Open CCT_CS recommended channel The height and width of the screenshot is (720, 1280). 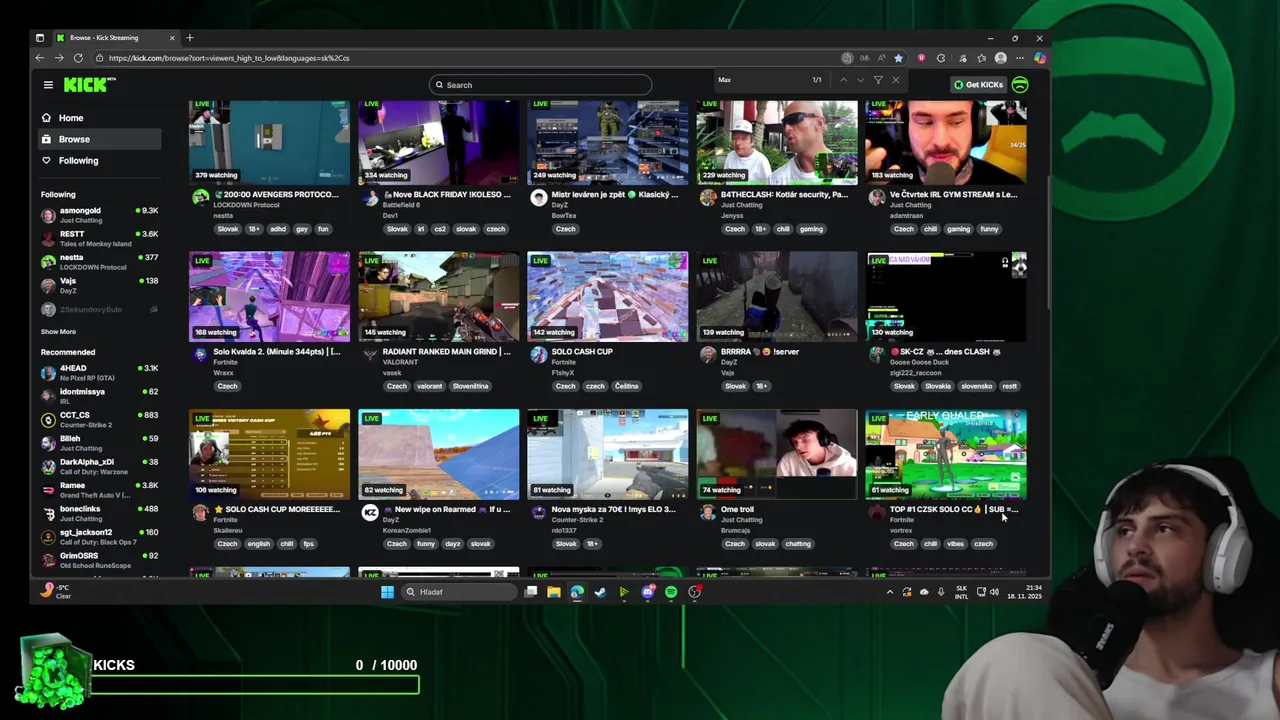(100, 419)
